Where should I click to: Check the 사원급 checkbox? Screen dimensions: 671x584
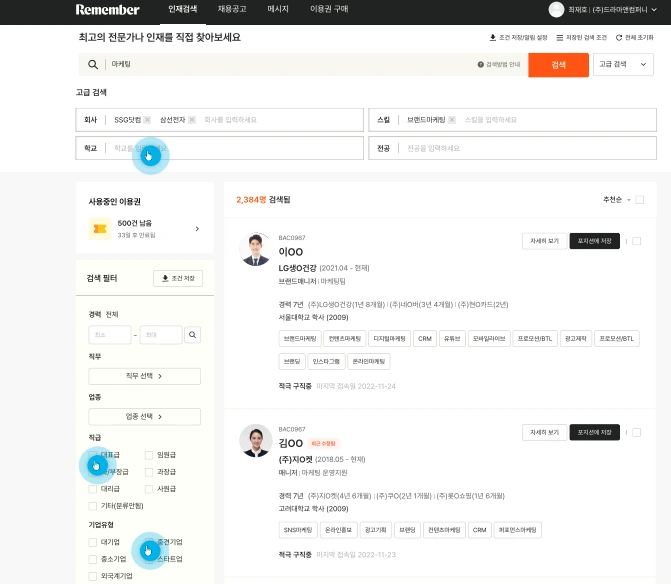[149, 489]
